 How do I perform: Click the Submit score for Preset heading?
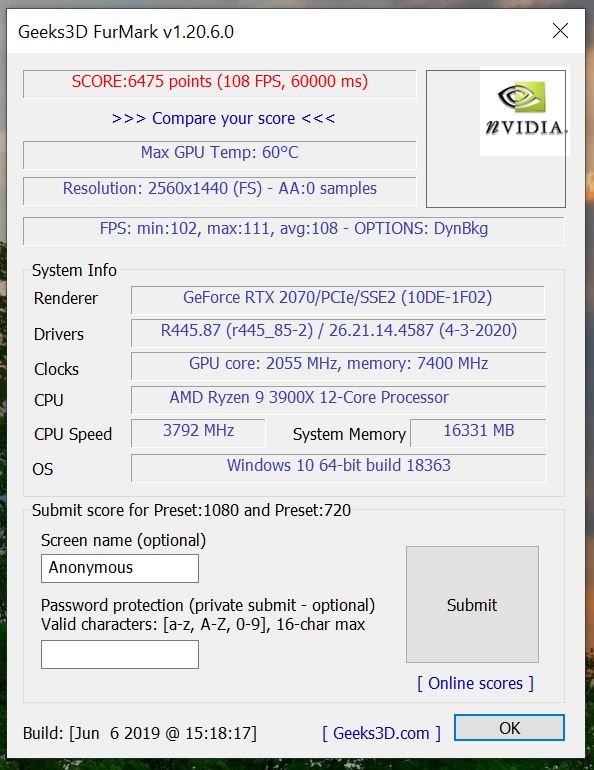click(191, 510)
